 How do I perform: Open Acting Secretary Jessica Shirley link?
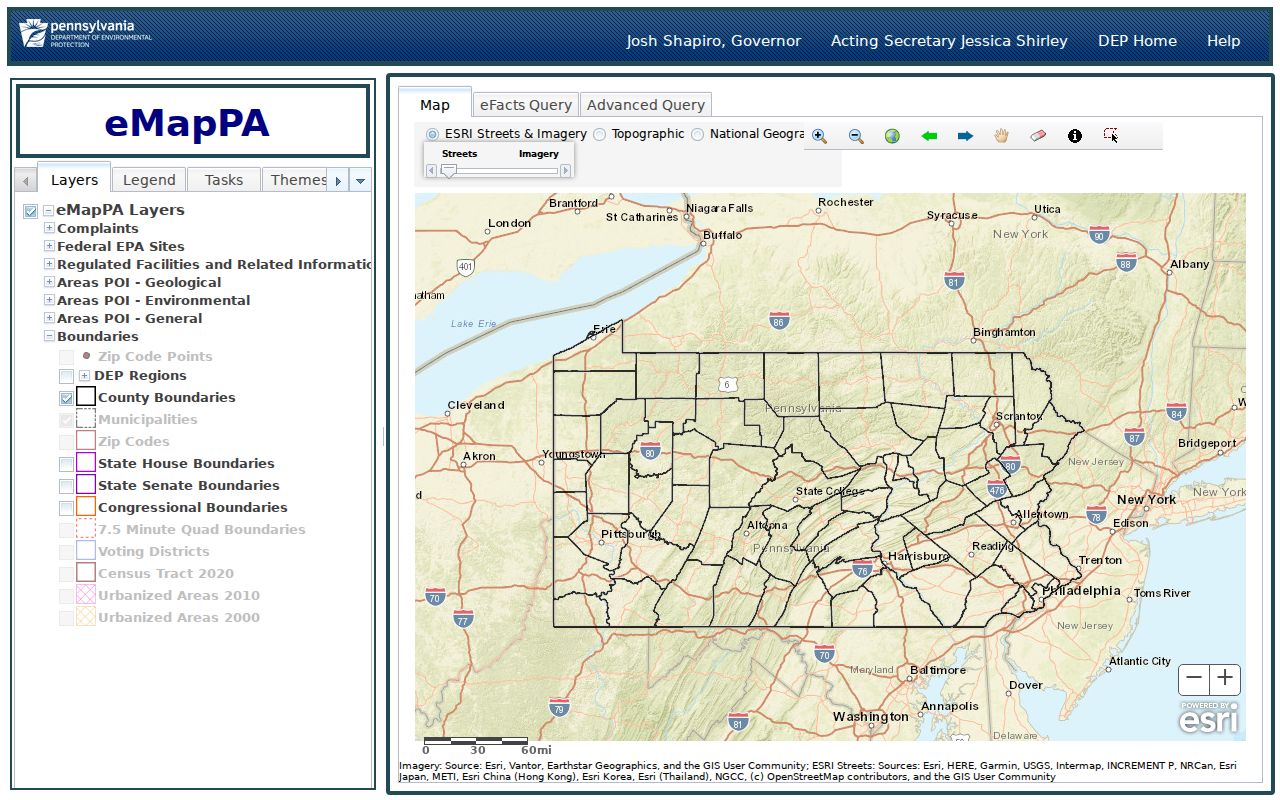[x=949, y=41]
